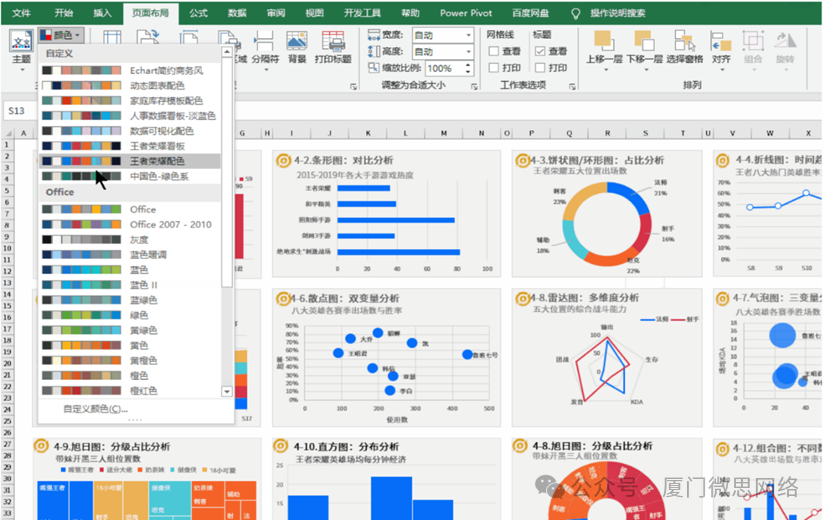This screenshot has height=520, width=825.
Task: Toggle 网格线 查看 checkbox
Action: (494, 51)
